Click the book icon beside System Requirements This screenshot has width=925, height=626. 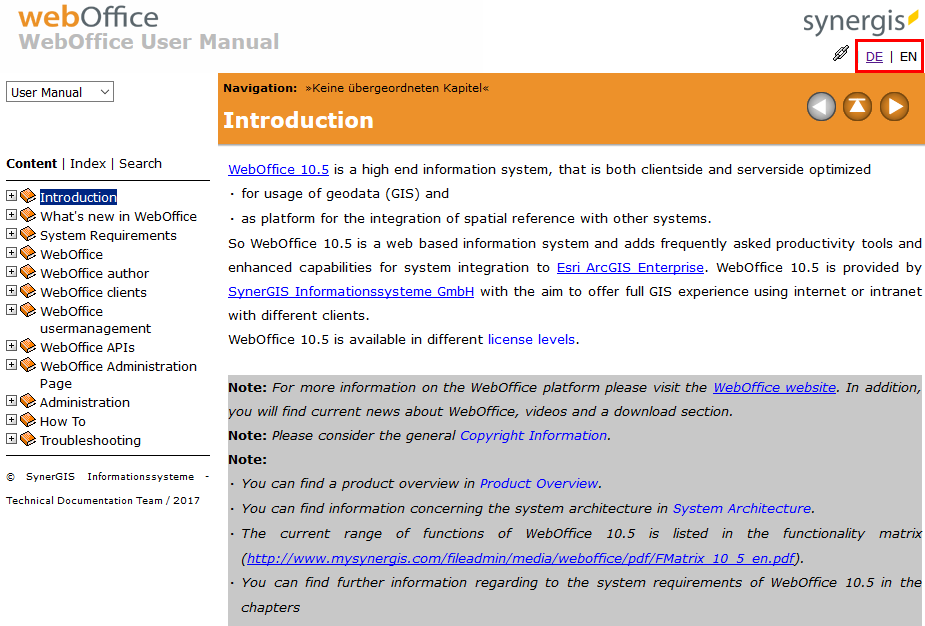28,234
